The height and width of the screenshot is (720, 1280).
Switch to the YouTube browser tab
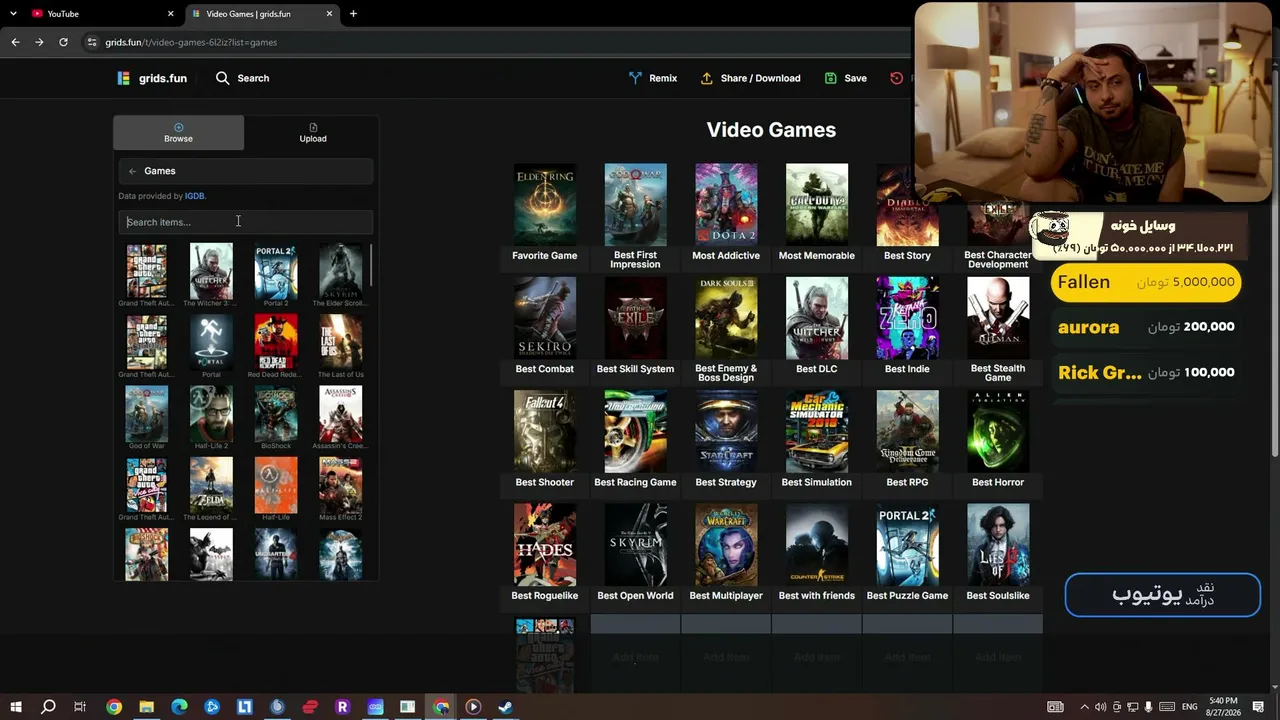tap(102, 14)
